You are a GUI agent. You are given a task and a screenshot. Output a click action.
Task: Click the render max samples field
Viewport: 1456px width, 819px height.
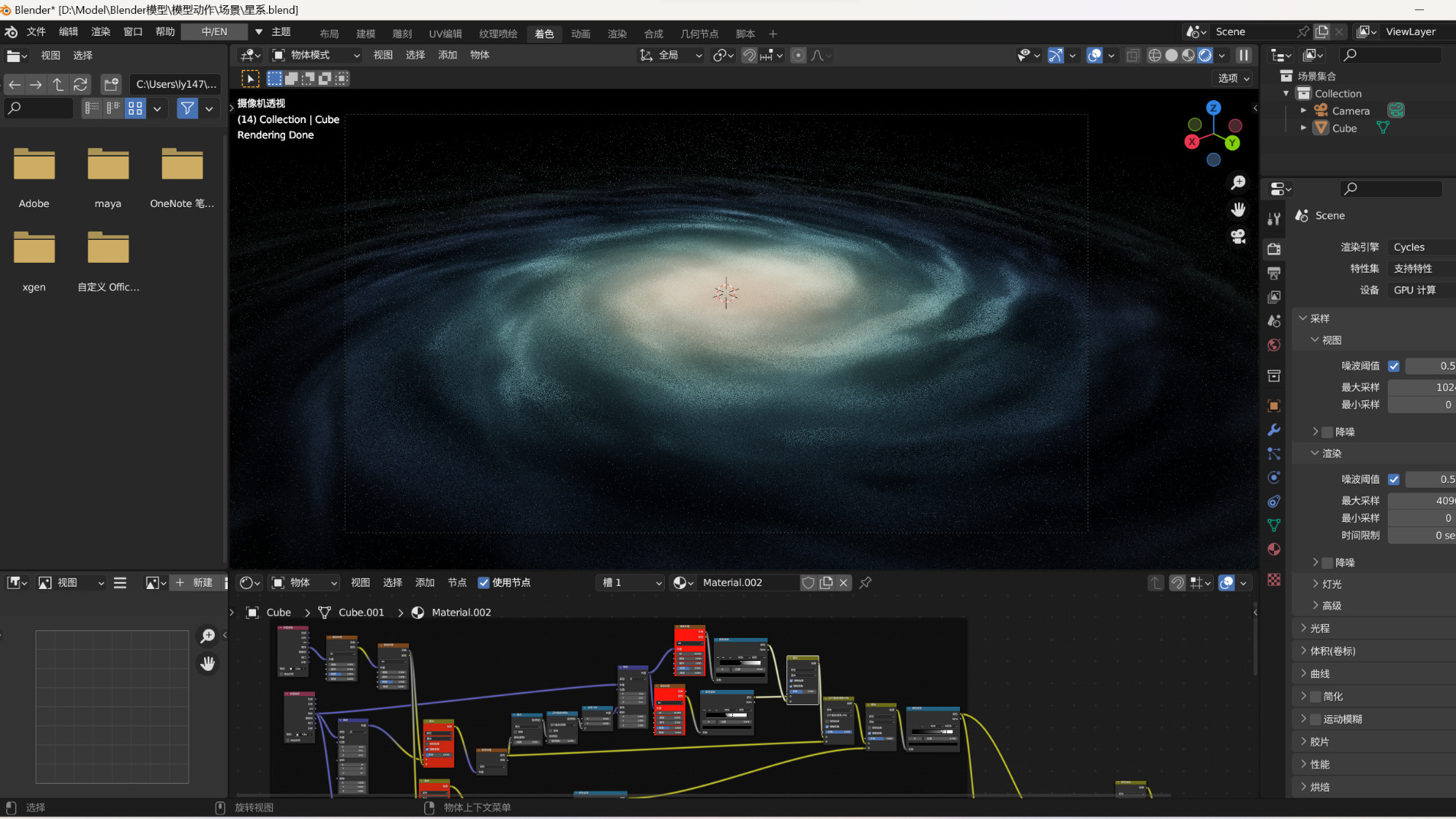[x=1422, y=500]
